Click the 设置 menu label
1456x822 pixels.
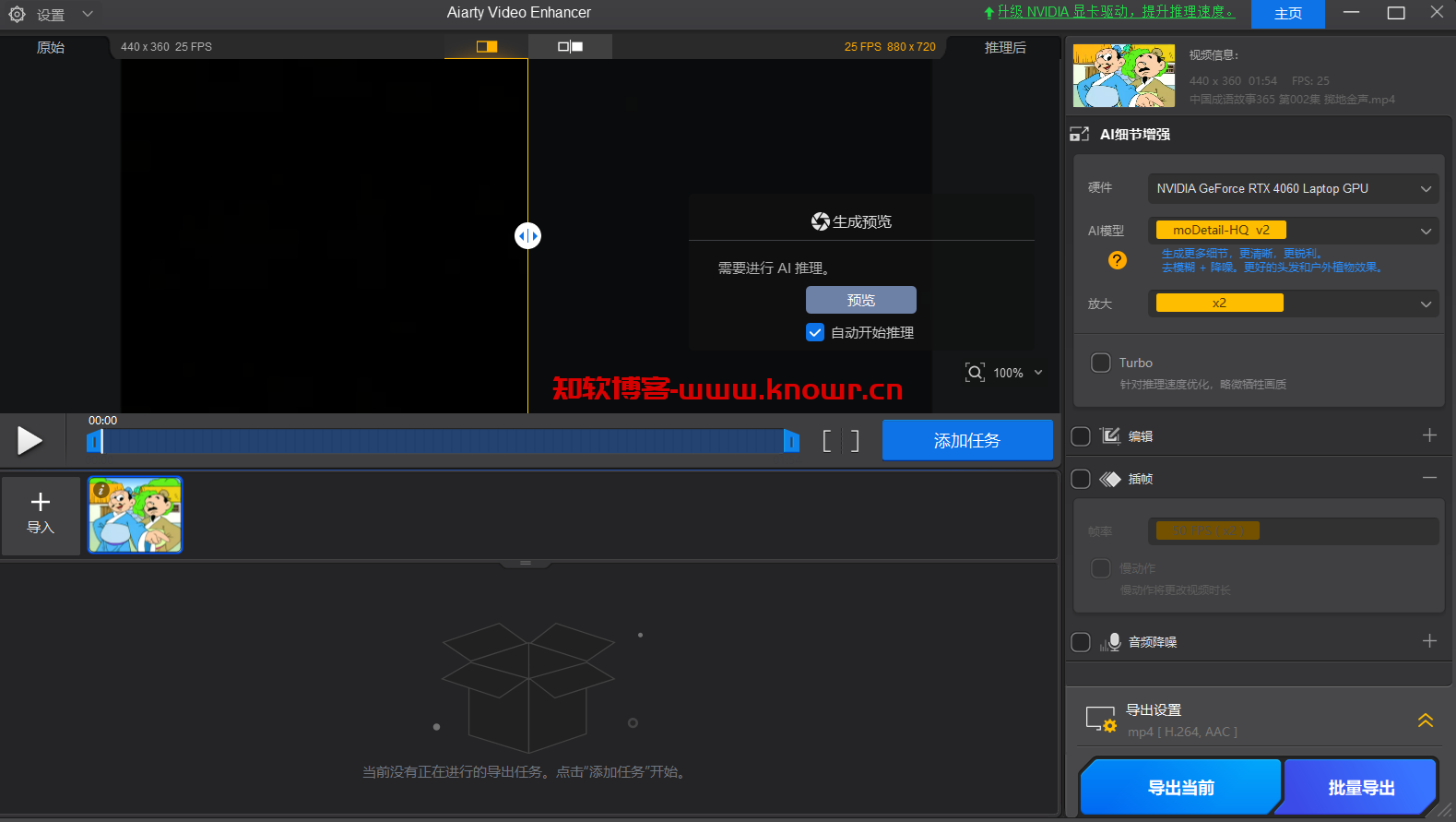[51, 15]
